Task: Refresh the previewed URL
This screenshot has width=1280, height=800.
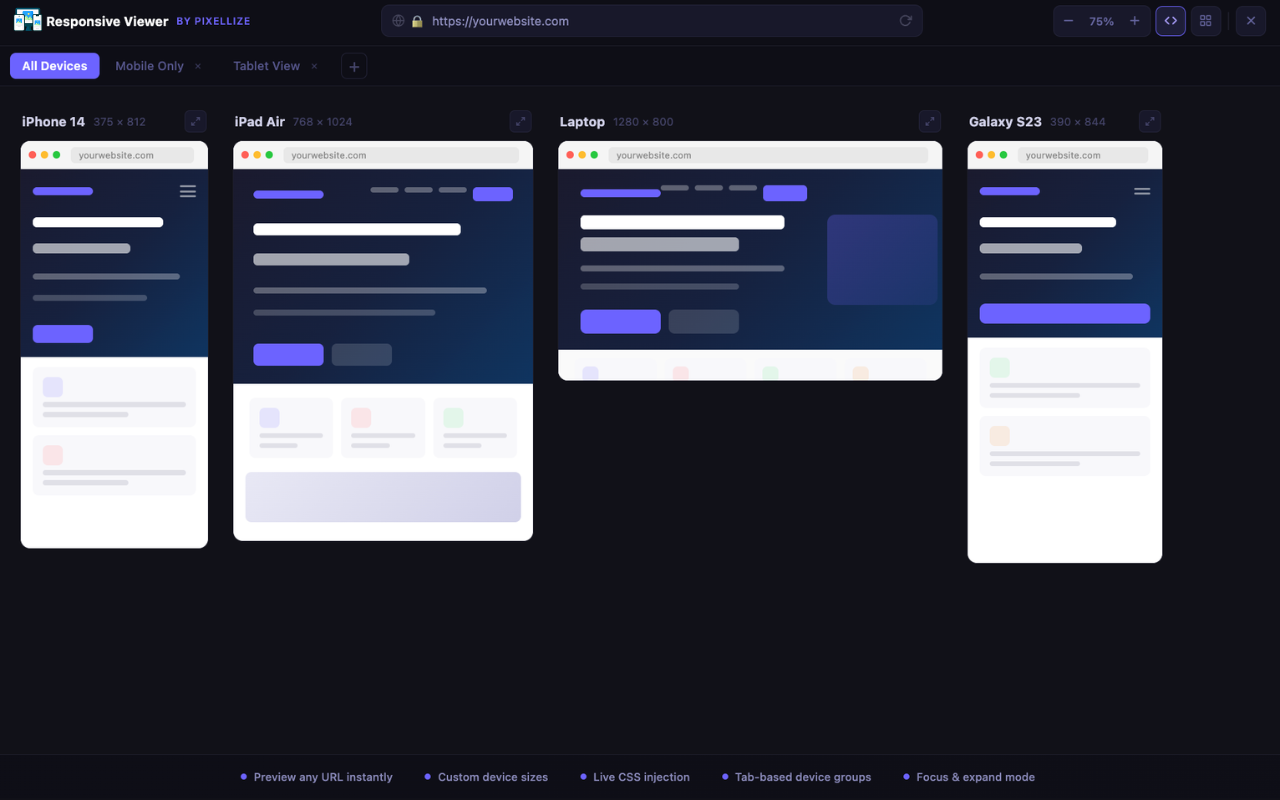Action: coord(905,20)
